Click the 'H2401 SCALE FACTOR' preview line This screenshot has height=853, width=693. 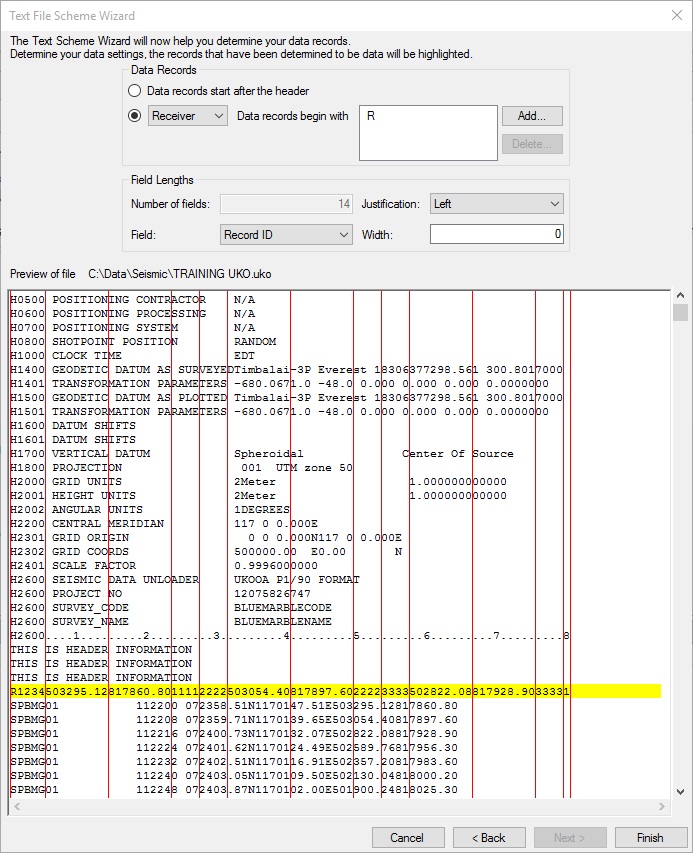(164, 566)
